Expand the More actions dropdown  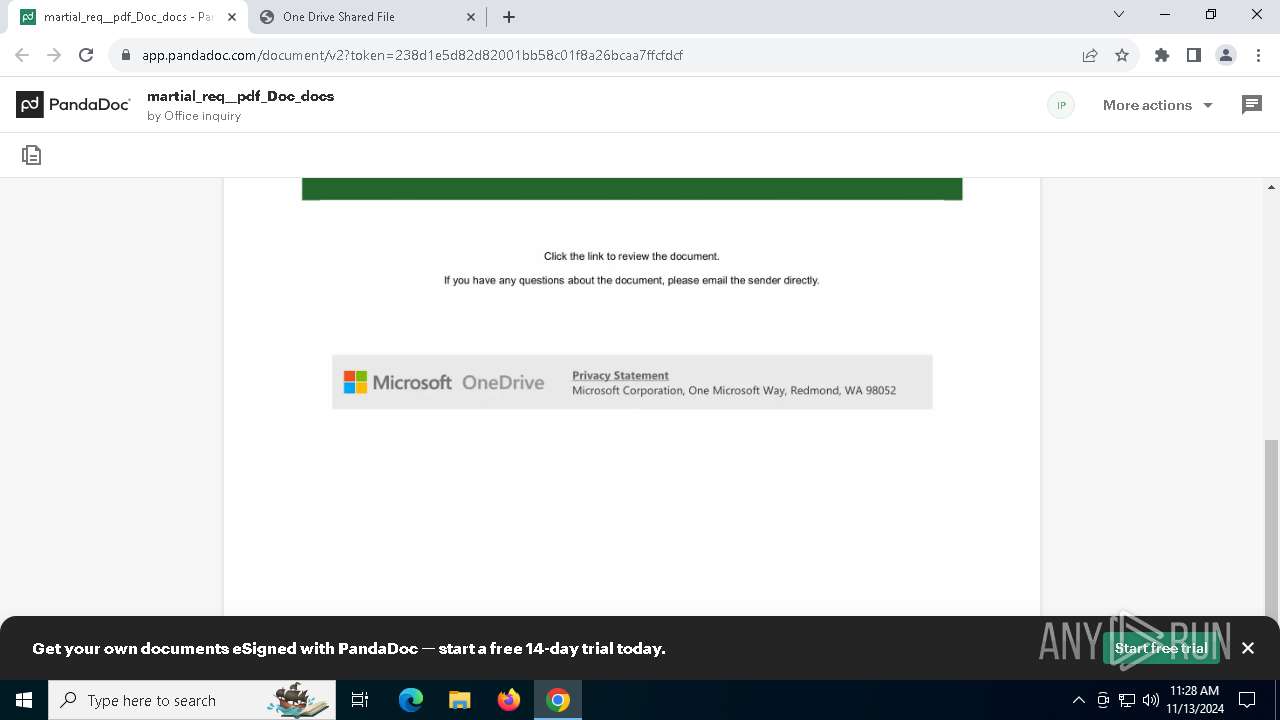click(x=1158, y=105)
